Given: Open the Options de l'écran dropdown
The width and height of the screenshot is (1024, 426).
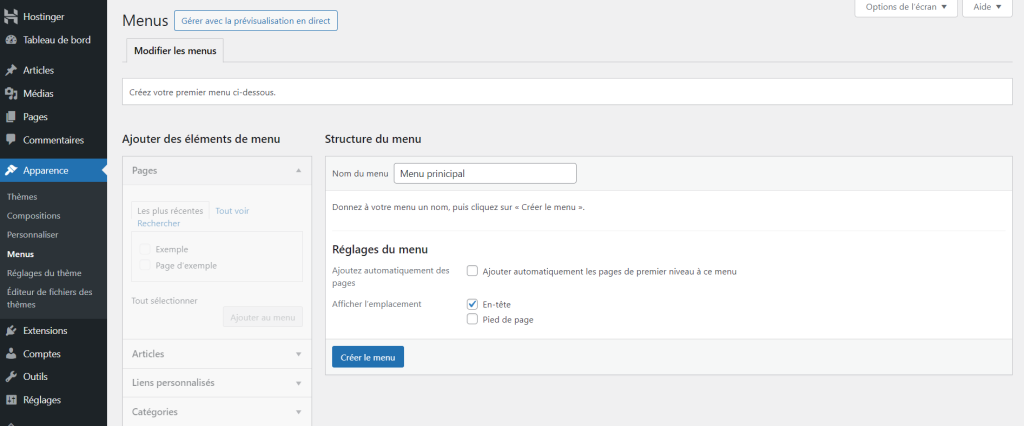Looking at the screenshot, I should point(905,7).
